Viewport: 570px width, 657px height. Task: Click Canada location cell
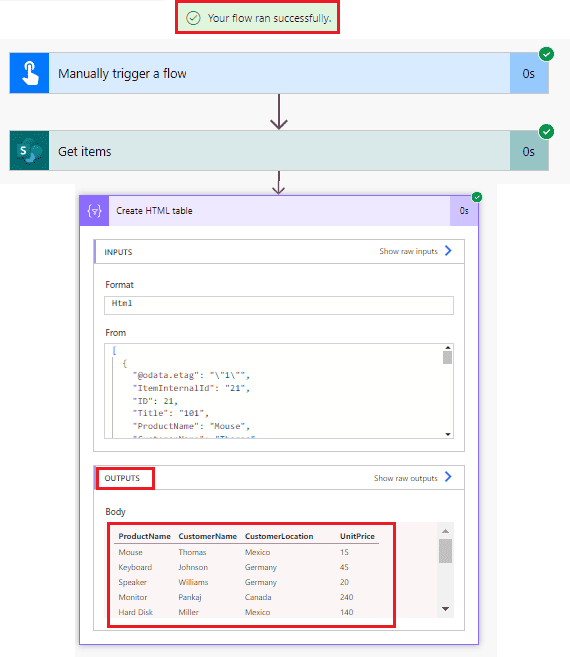pos(258,597)
